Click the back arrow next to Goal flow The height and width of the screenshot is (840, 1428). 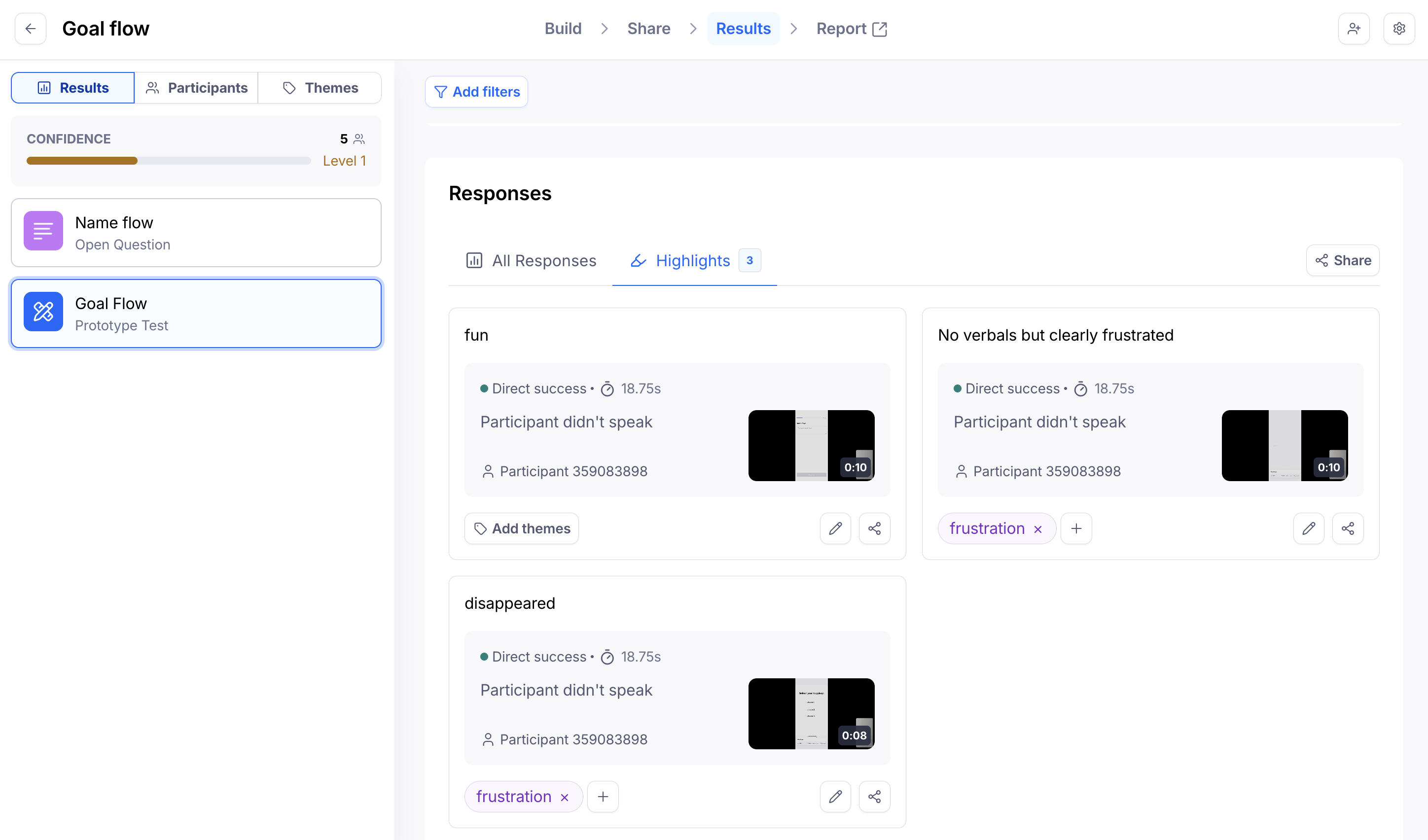(x=31, y=28)
